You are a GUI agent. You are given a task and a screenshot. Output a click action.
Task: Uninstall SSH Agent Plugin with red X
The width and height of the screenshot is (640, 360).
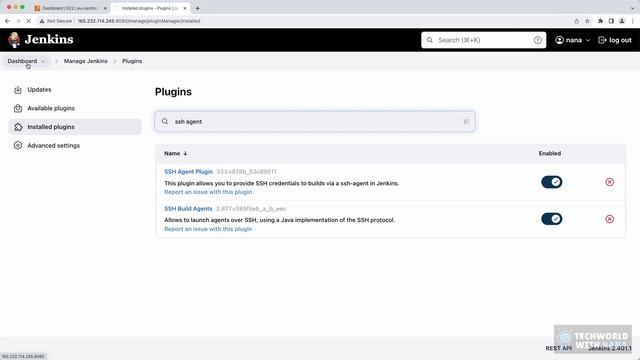[x=609, y=182]
